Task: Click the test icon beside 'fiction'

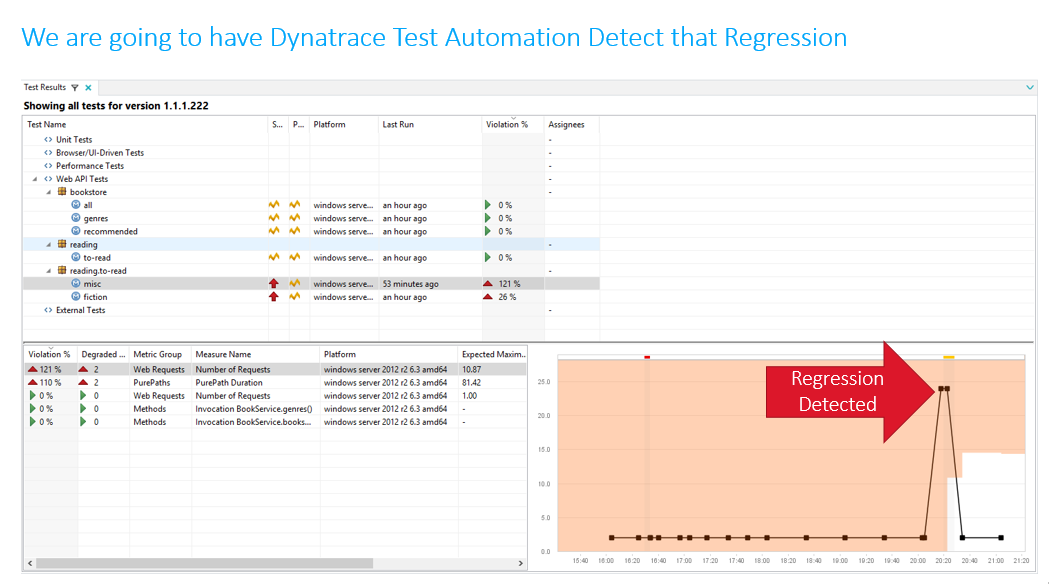Action: pos(76,296)
